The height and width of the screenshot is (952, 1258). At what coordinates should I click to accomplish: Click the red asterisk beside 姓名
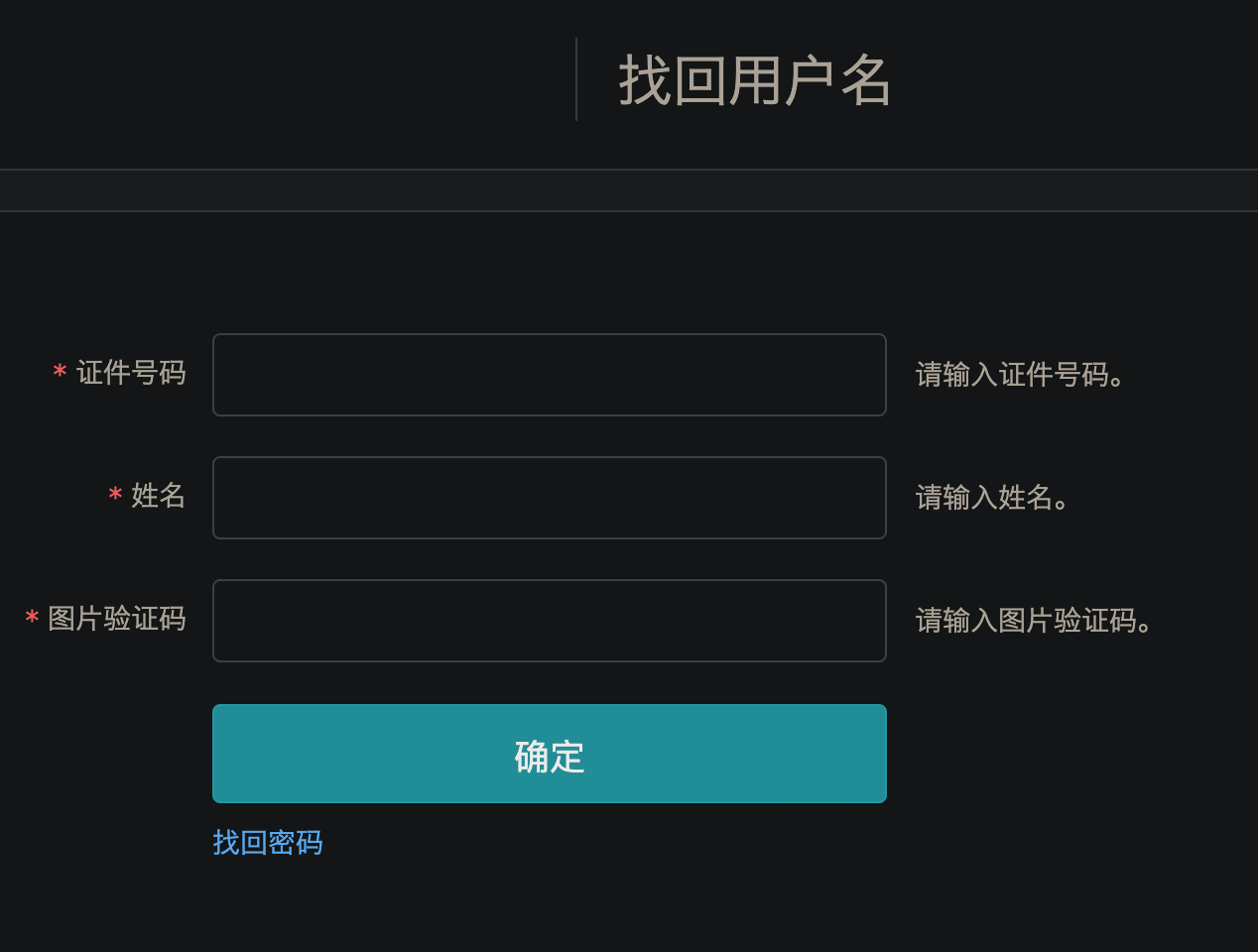coord(115,495)
